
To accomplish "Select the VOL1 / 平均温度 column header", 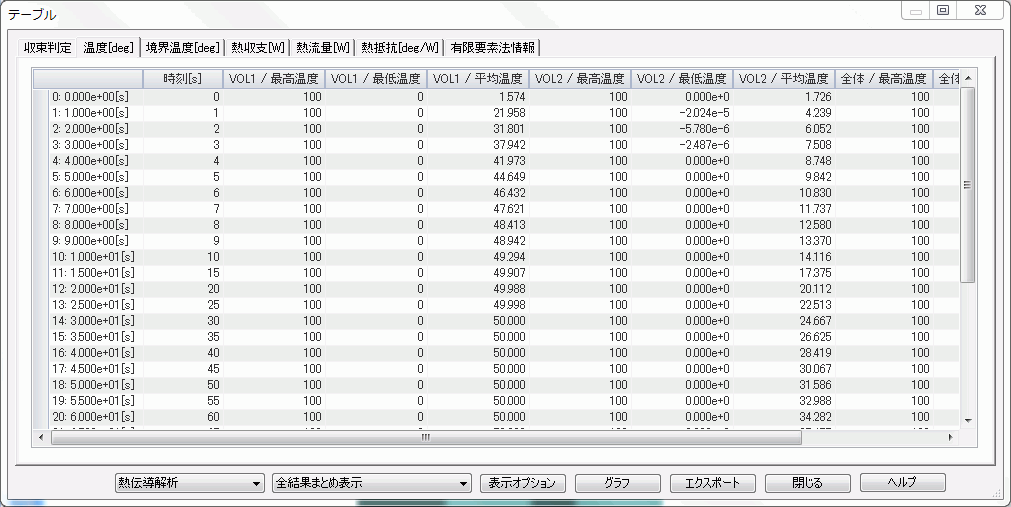I will (478, 79).
